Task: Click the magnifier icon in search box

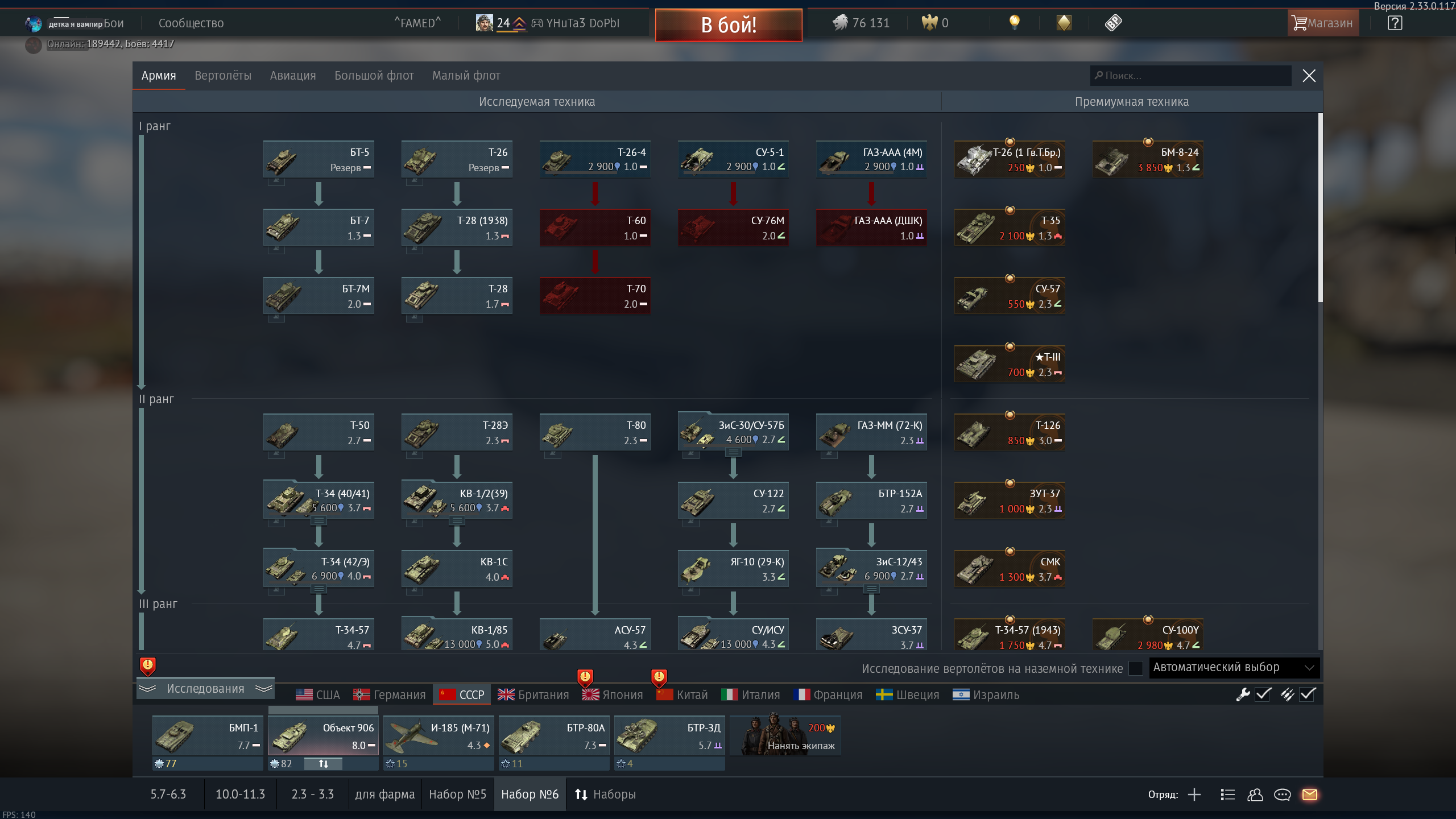Action: (1099, 76)
